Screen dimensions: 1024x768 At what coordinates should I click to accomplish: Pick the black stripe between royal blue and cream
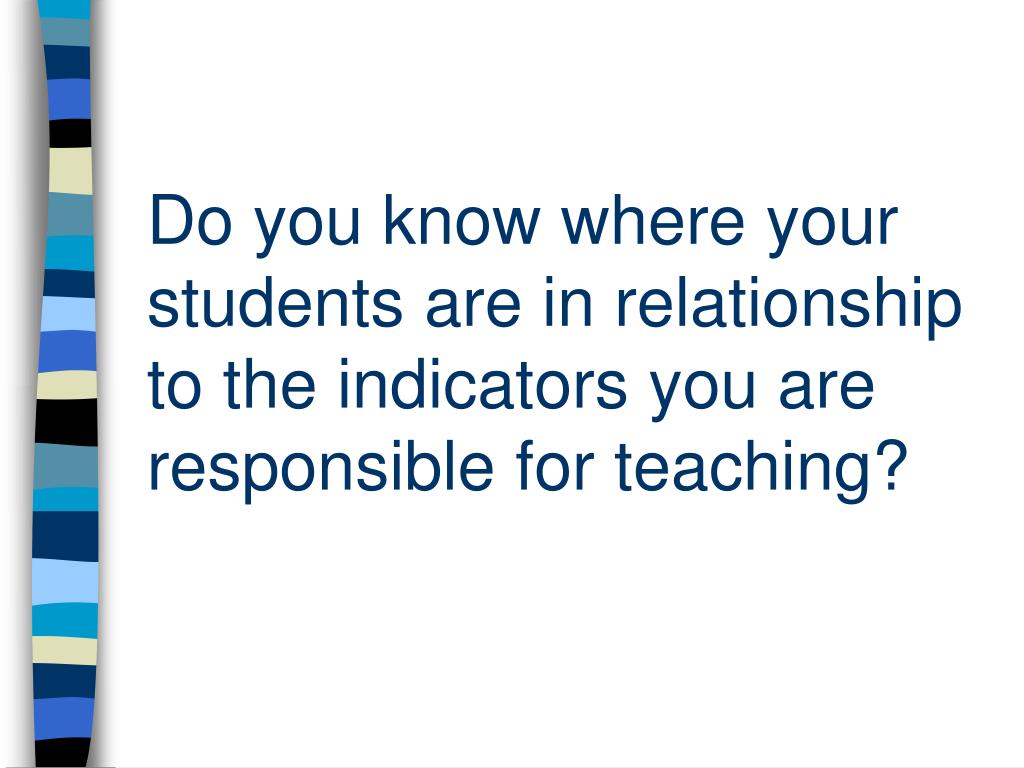click(70, 133)
